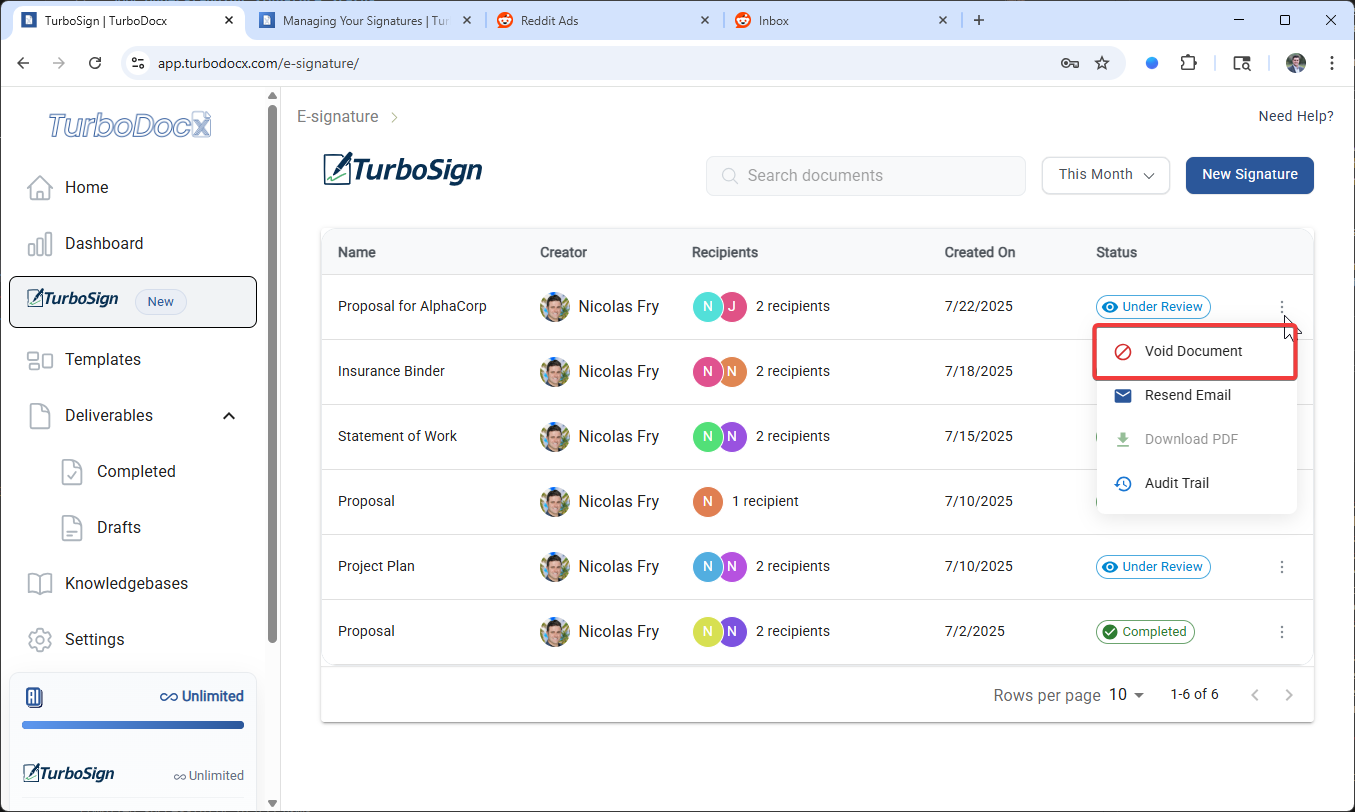1355x812 pixels.
Task: Click the address bar URL
Action: (258, 63)
